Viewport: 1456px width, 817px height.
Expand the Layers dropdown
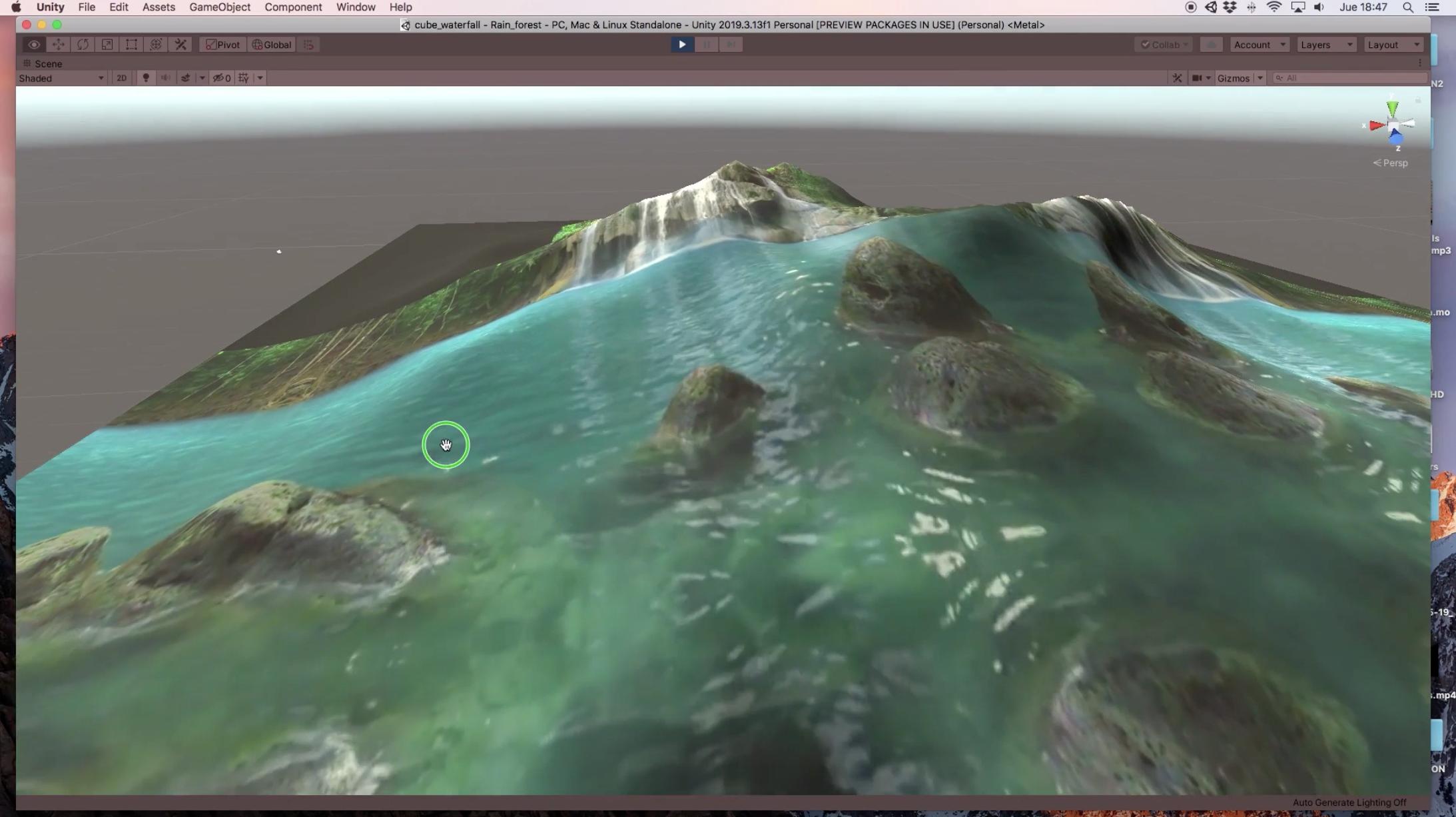[1325, 45]
